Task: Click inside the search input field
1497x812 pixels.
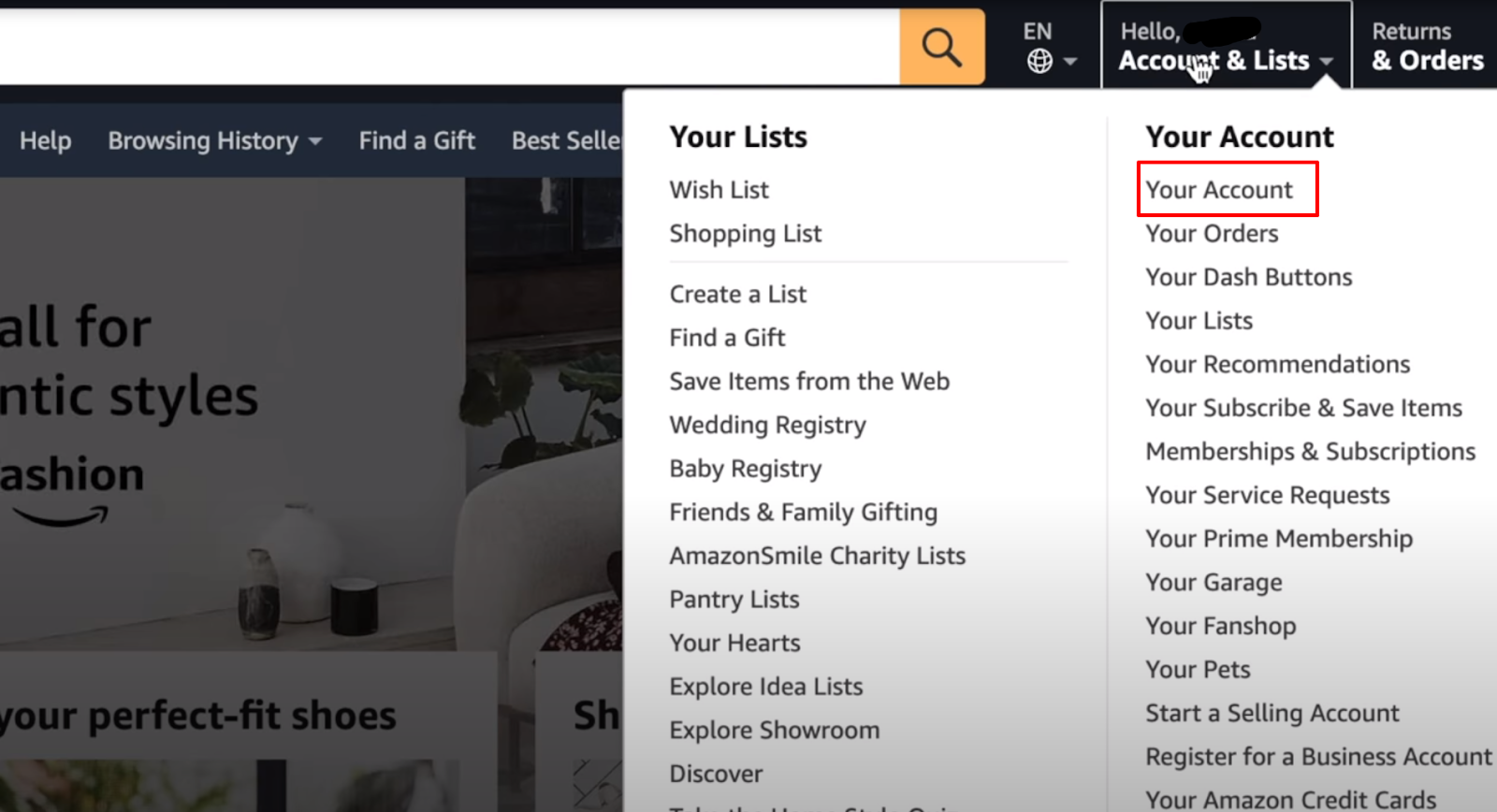Action: 449,47
